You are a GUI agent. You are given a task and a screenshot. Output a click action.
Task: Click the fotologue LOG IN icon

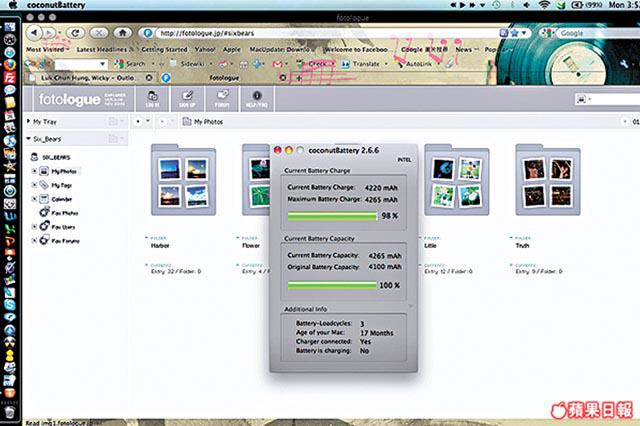(x=152, y=99)
